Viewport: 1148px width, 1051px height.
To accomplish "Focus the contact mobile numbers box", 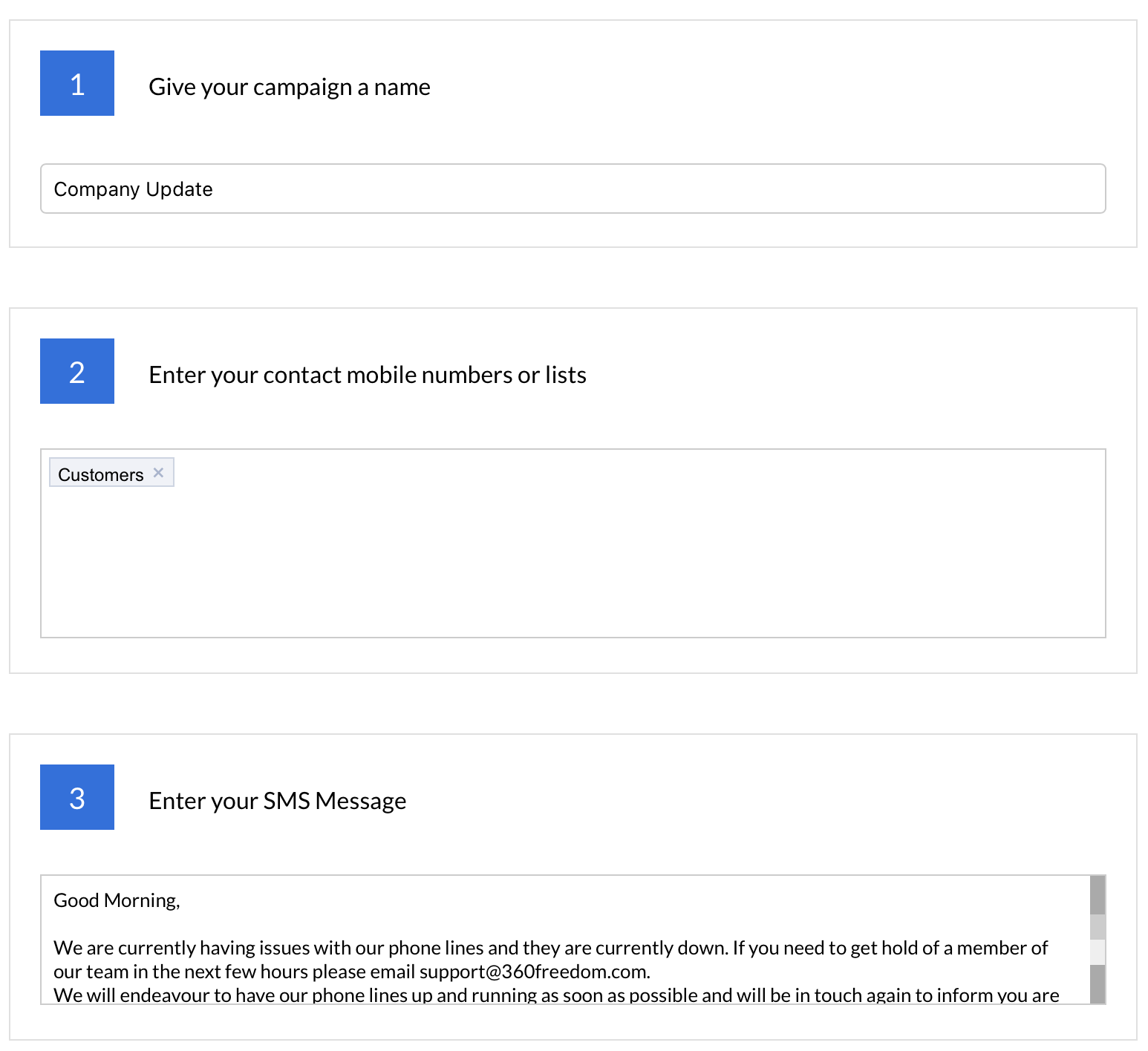I will tap(572, 557).
